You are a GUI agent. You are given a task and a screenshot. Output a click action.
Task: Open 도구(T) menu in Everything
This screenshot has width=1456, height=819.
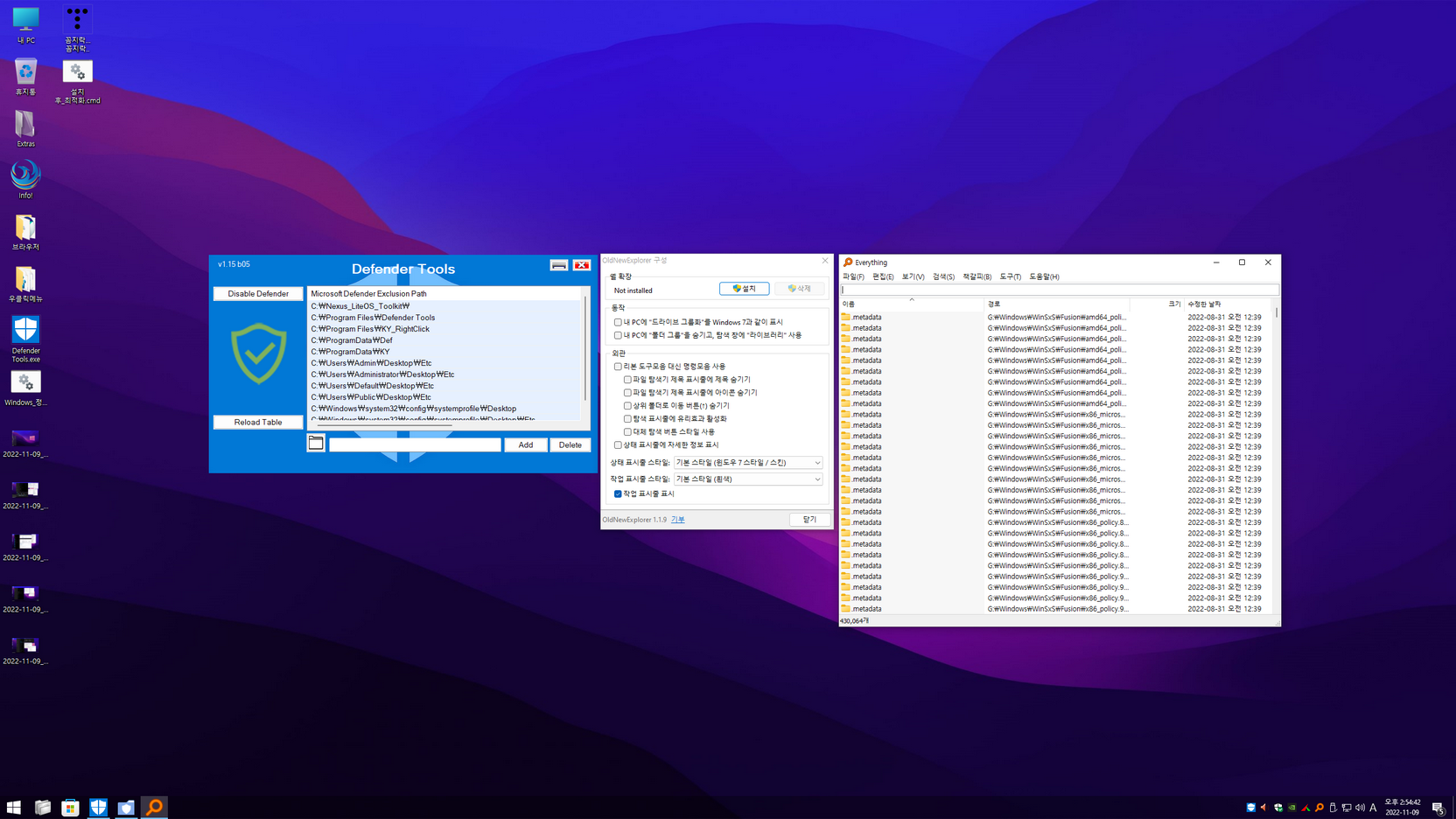[x=1010, y=276]
